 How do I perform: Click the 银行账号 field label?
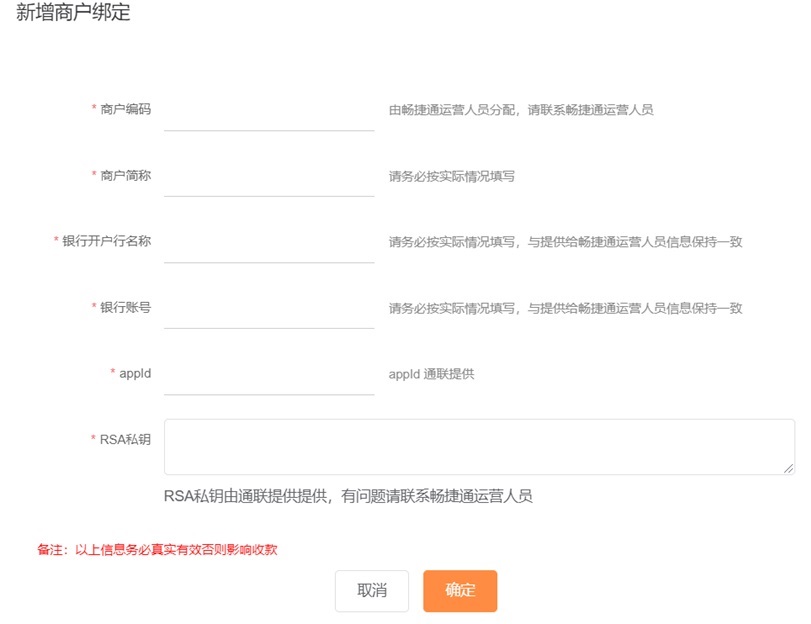click(125, 307)
